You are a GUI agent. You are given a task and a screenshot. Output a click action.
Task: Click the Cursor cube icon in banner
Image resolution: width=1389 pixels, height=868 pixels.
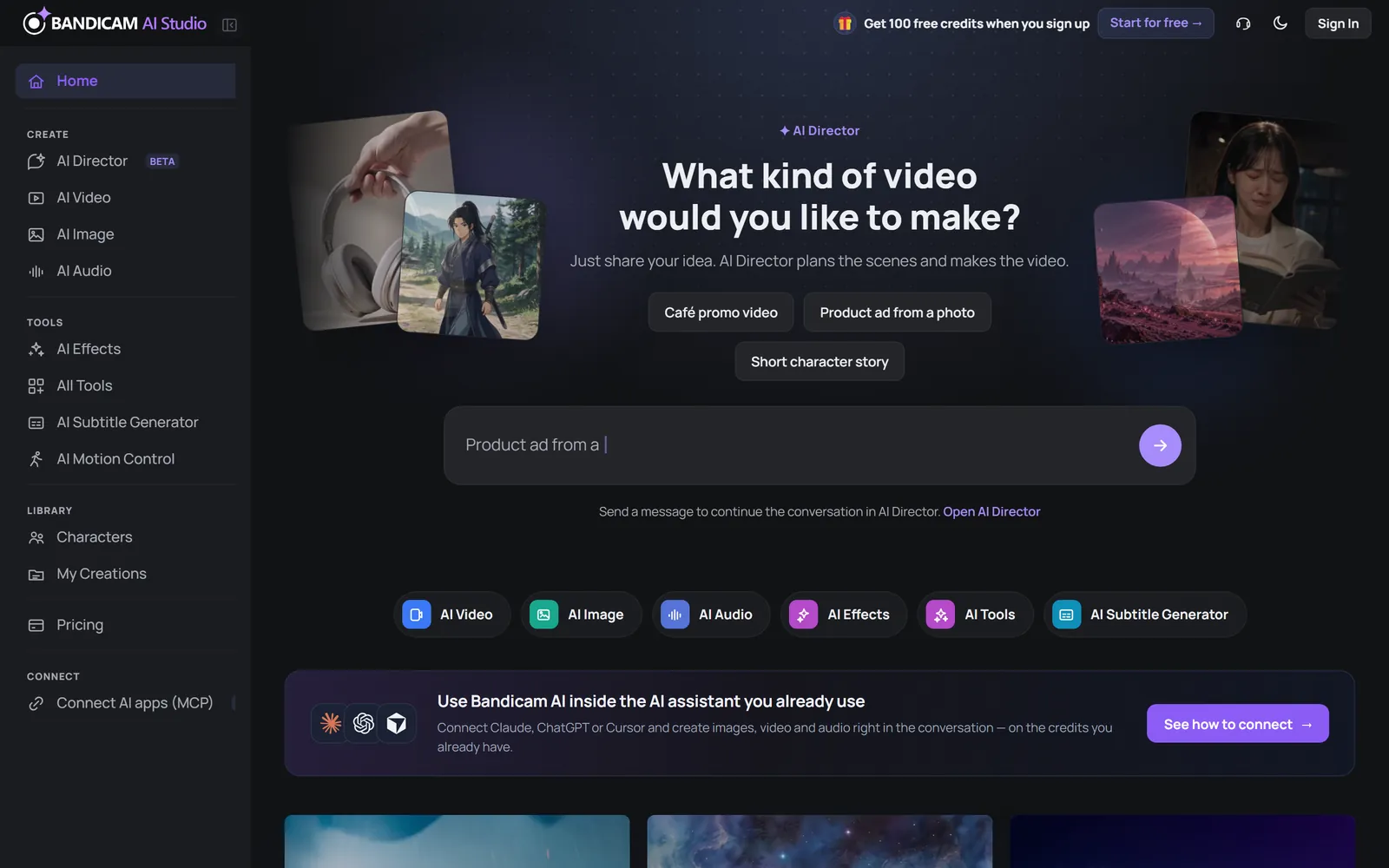click(397, 723)
